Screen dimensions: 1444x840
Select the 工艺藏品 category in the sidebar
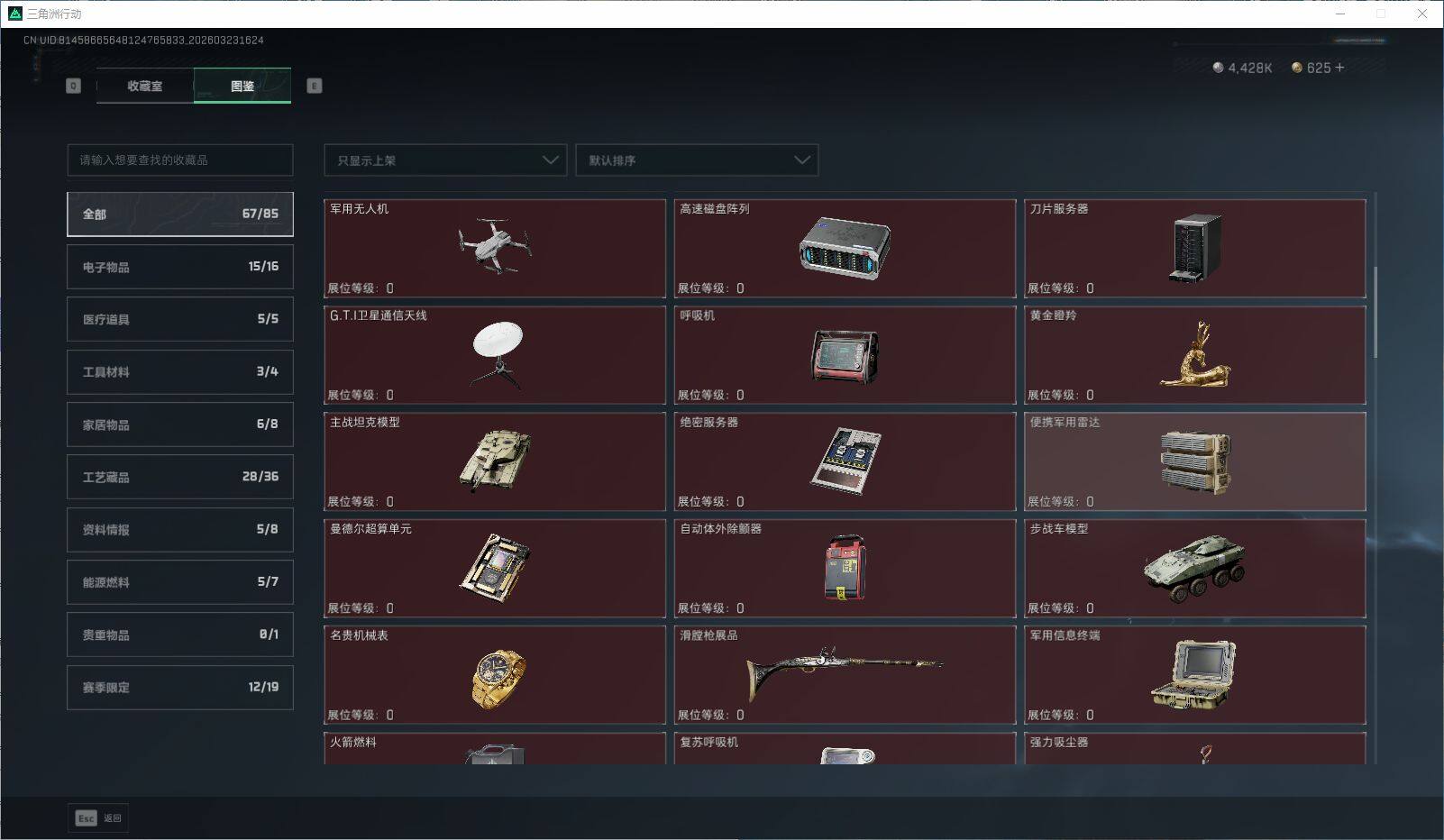(179, 477)
